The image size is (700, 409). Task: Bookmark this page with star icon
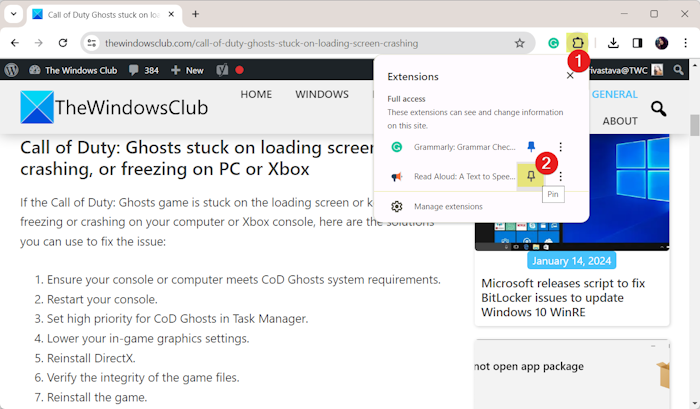coord(519,43)
